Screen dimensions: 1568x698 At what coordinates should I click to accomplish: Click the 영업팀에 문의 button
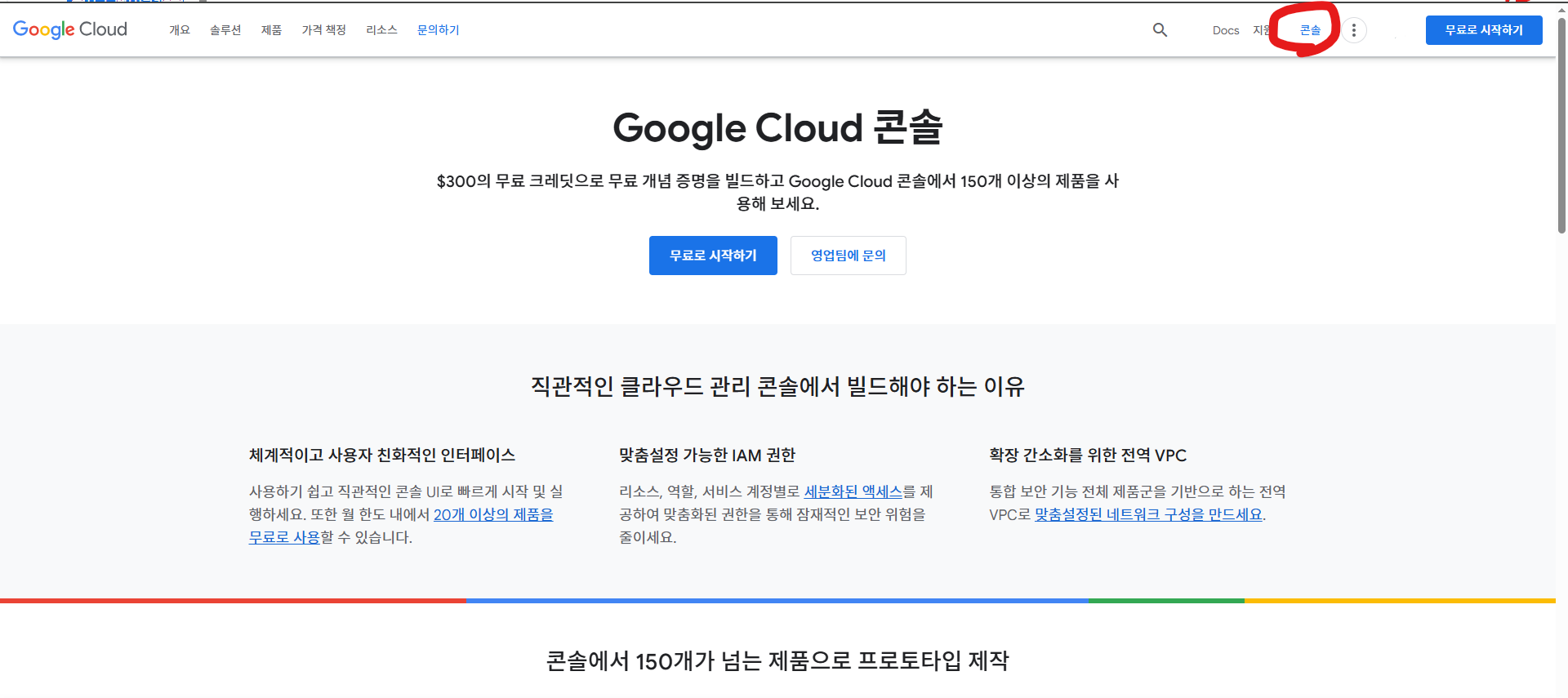coord(848,256)
